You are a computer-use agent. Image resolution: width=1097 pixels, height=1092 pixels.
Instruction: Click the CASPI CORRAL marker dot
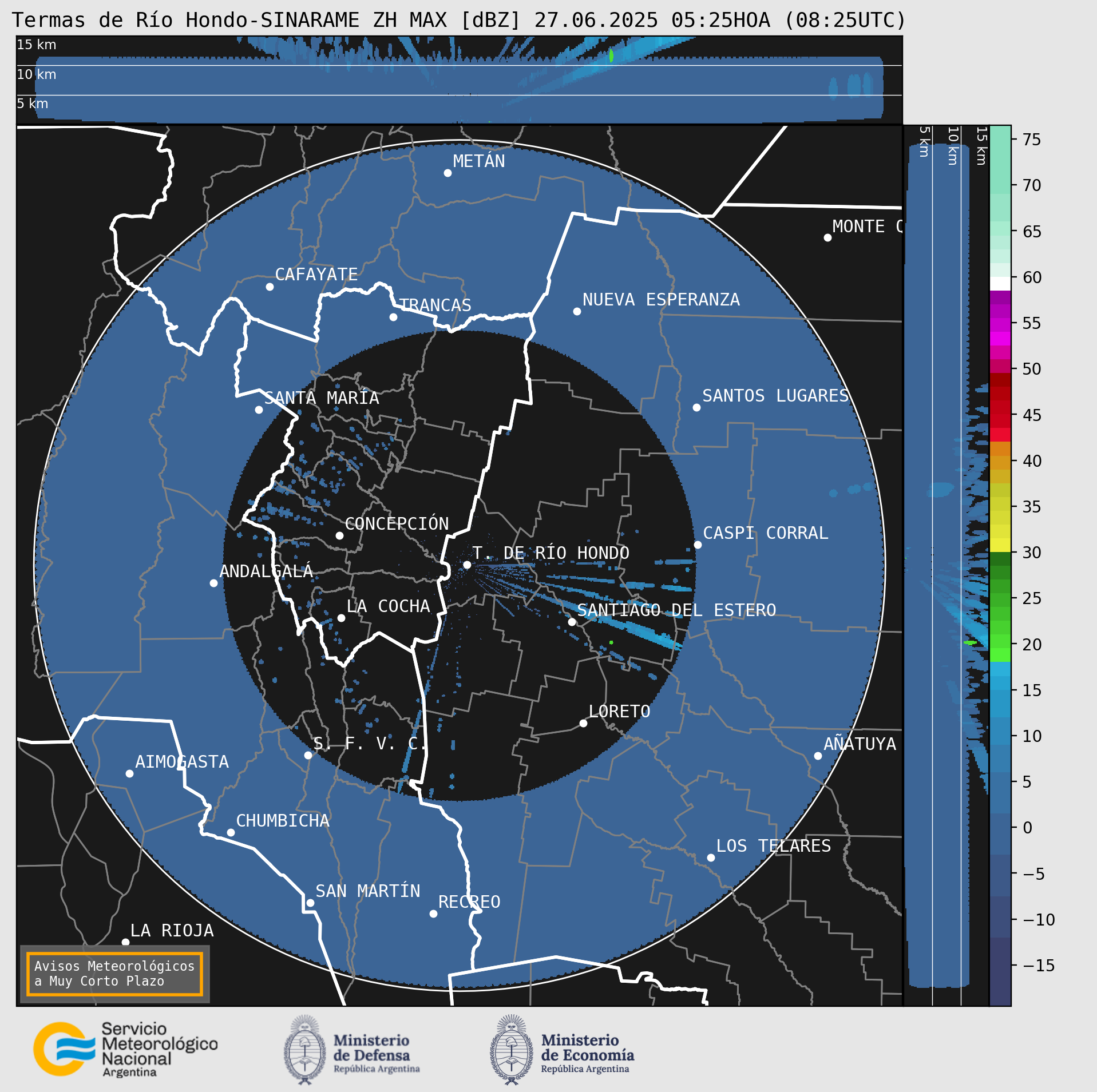coord(698,545)
